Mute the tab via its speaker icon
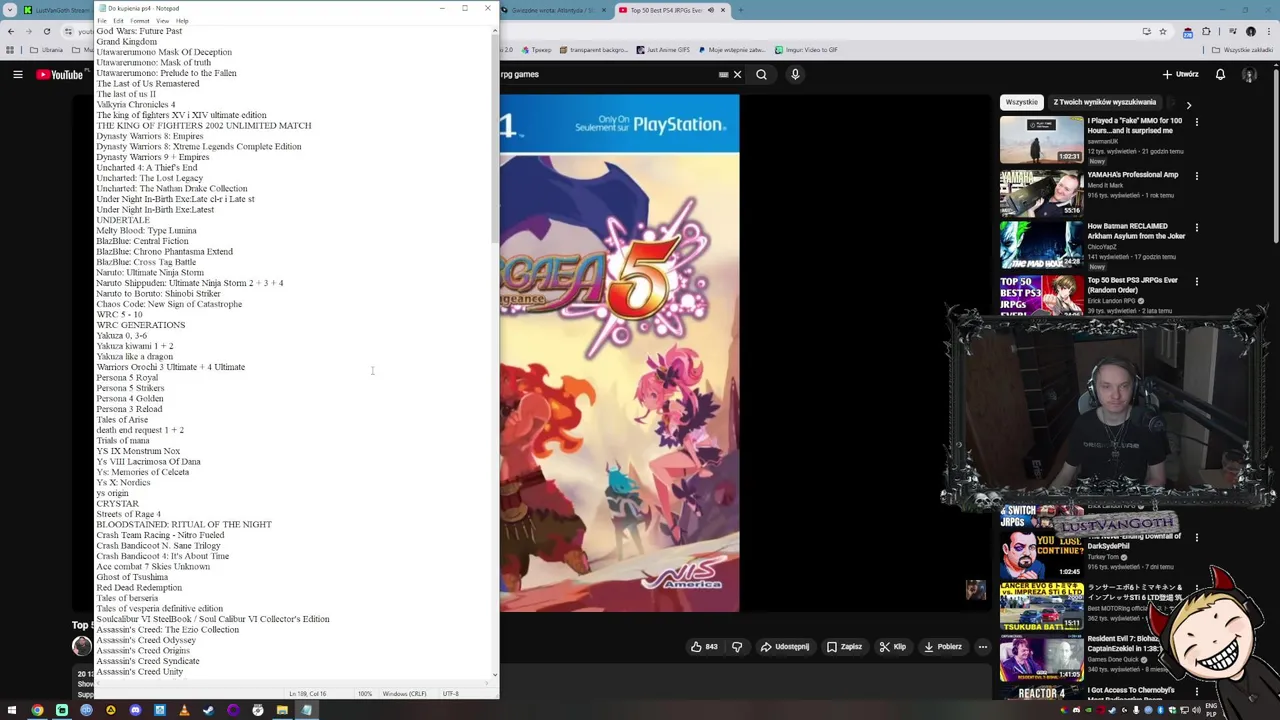This screenshot has height=720, width=1280. (x=711, y=10)
